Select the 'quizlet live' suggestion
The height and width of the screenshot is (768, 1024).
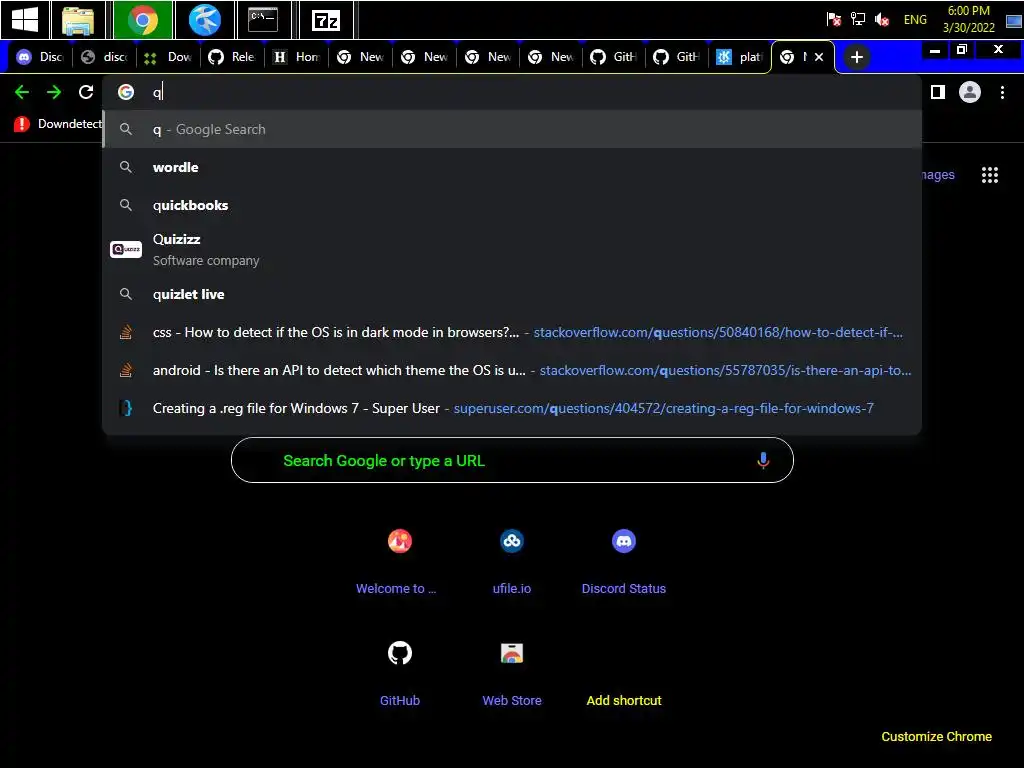(x=512, y=294)
